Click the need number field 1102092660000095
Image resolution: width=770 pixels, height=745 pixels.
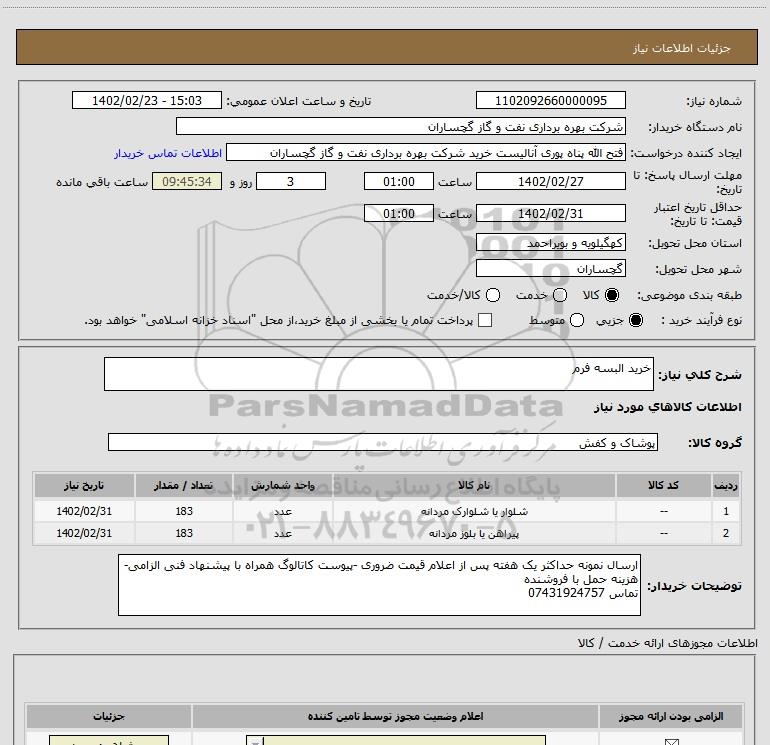pyautogui.click(x=550, y=100)
